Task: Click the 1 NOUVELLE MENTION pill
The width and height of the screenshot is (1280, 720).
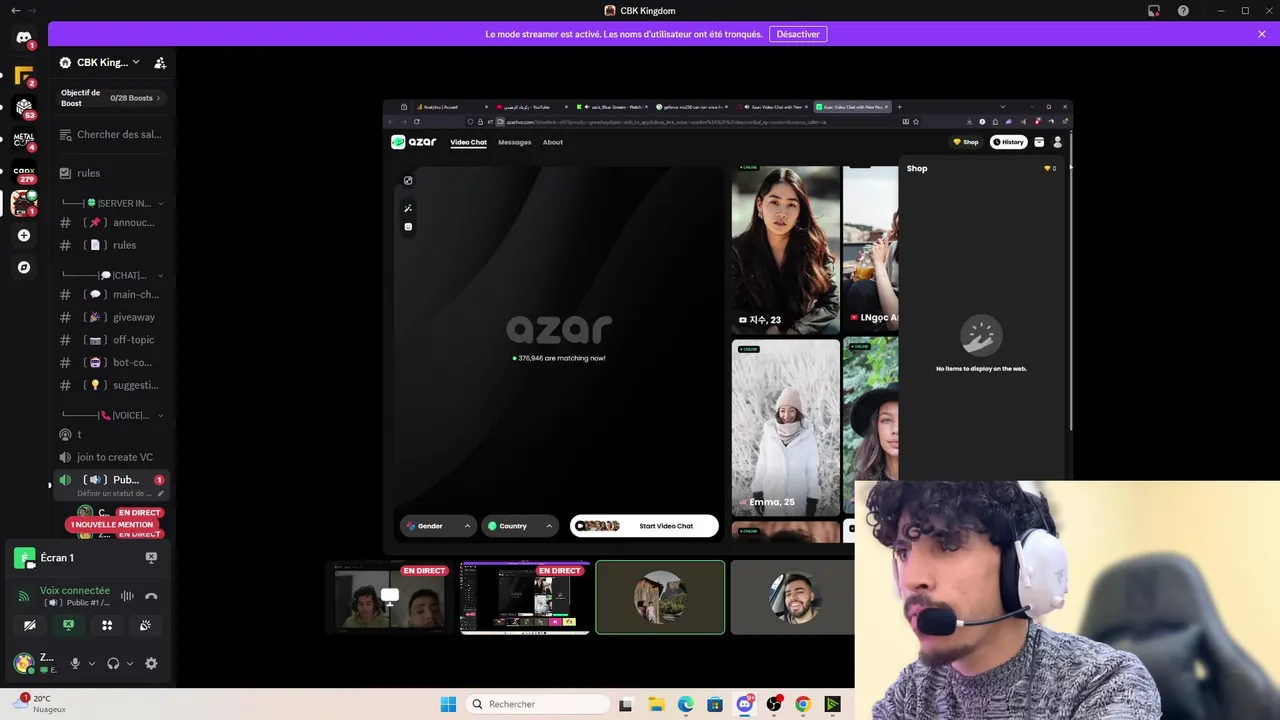Action: pos(112,524)
